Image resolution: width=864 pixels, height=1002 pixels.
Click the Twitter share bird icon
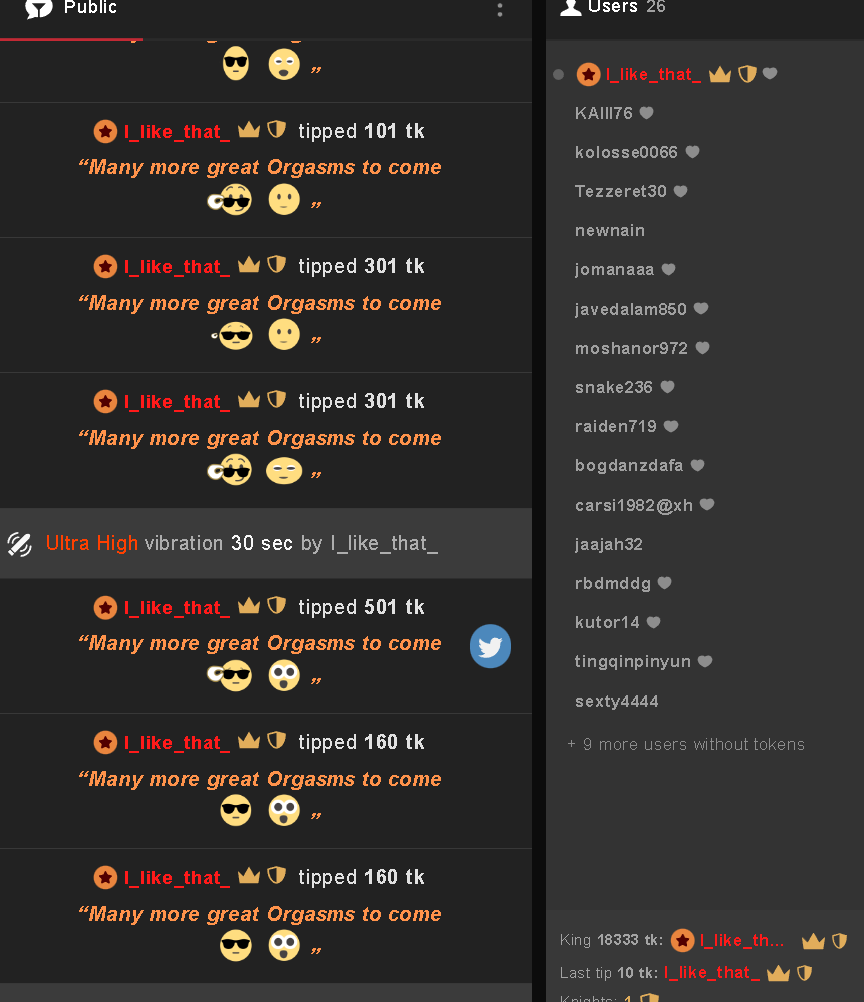490,646
